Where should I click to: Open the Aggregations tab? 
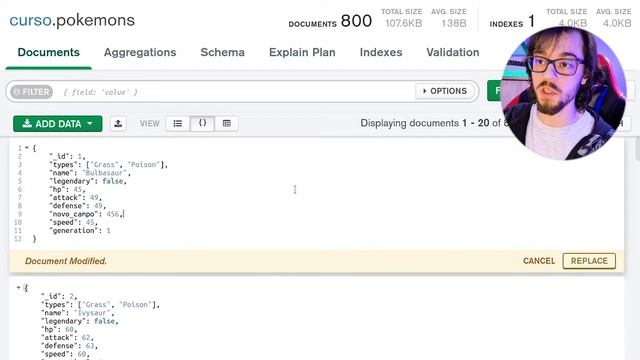[140, 52]
